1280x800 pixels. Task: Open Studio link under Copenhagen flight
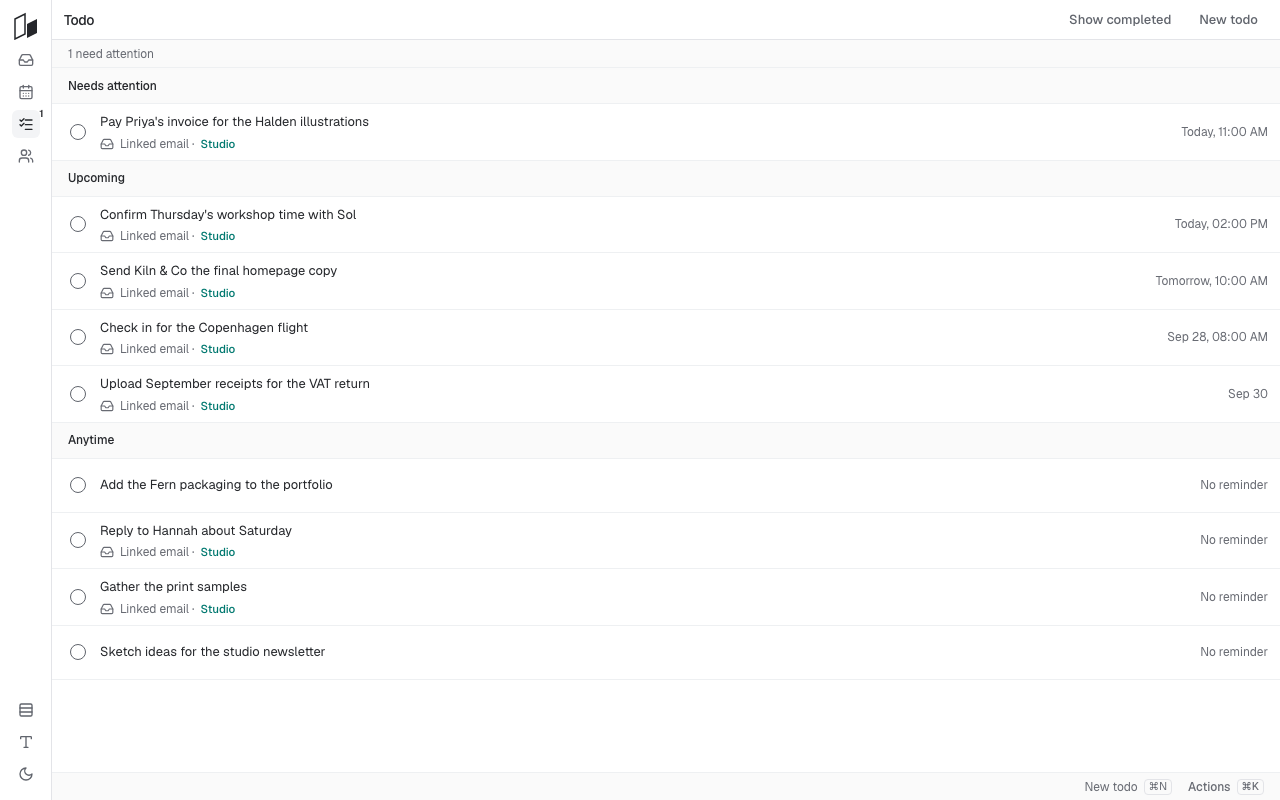[218, 349]
